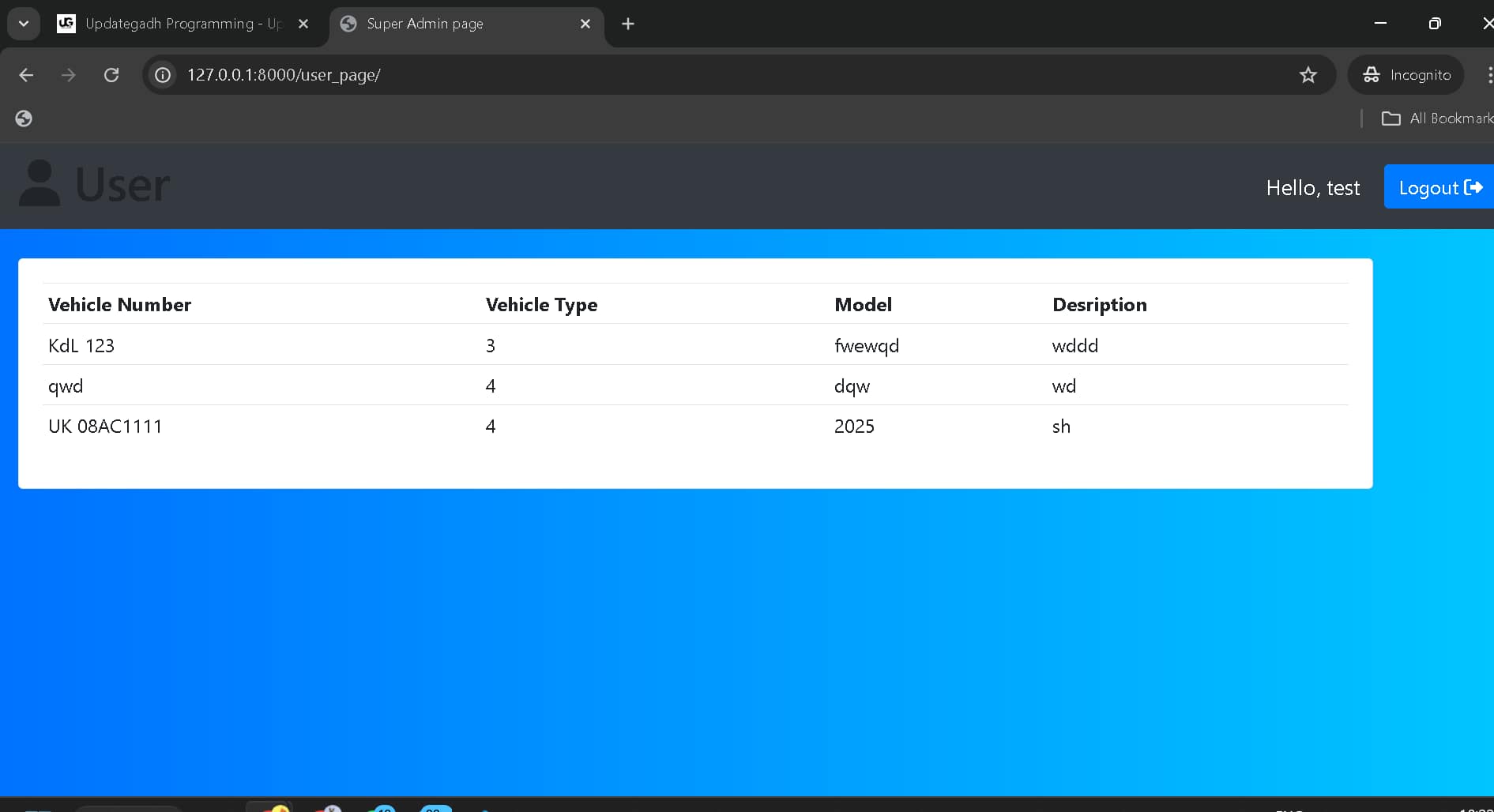
Task: Bookmark this page with the star icon
Action: (x=1308, y=75)
